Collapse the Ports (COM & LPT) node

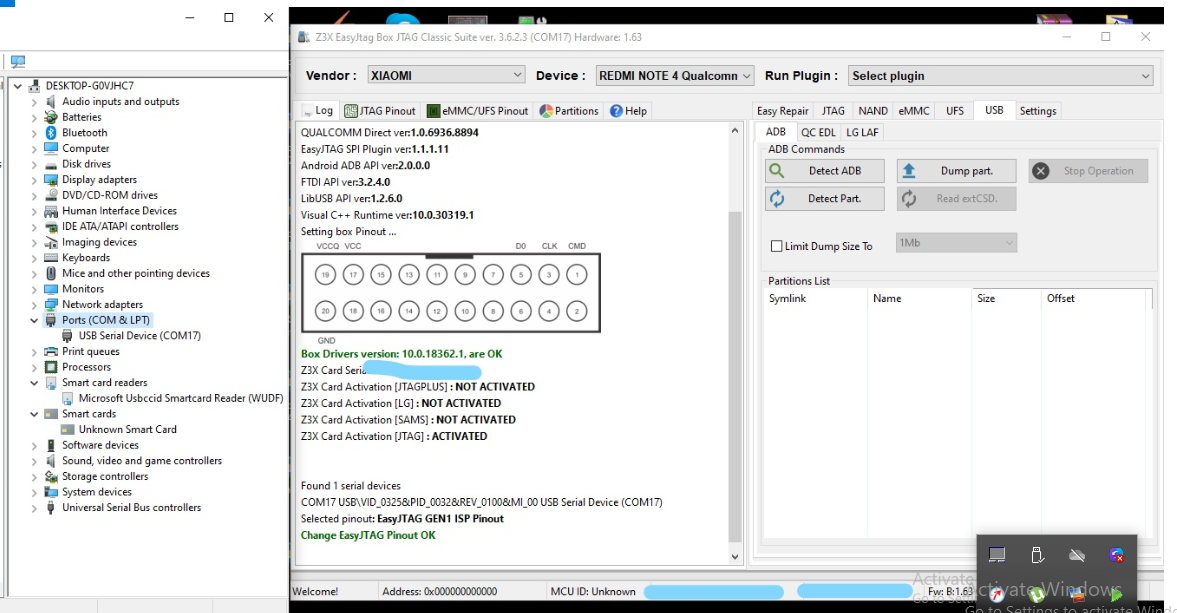tap(34, 321)
